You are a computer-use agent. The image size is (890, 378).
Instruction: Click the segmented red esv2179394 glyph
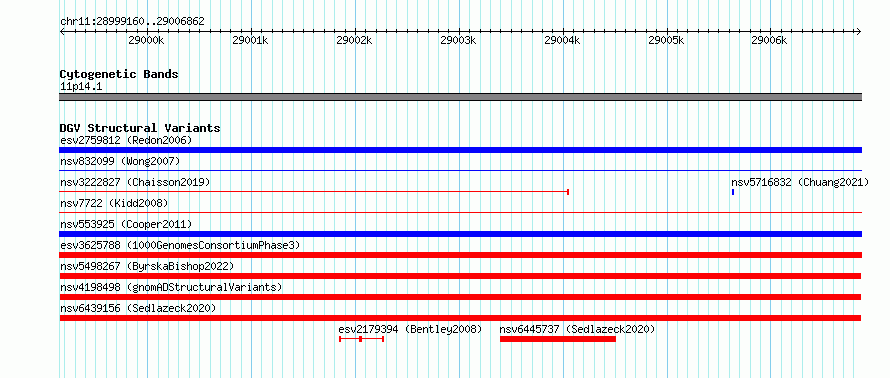[x=362, y=339]
